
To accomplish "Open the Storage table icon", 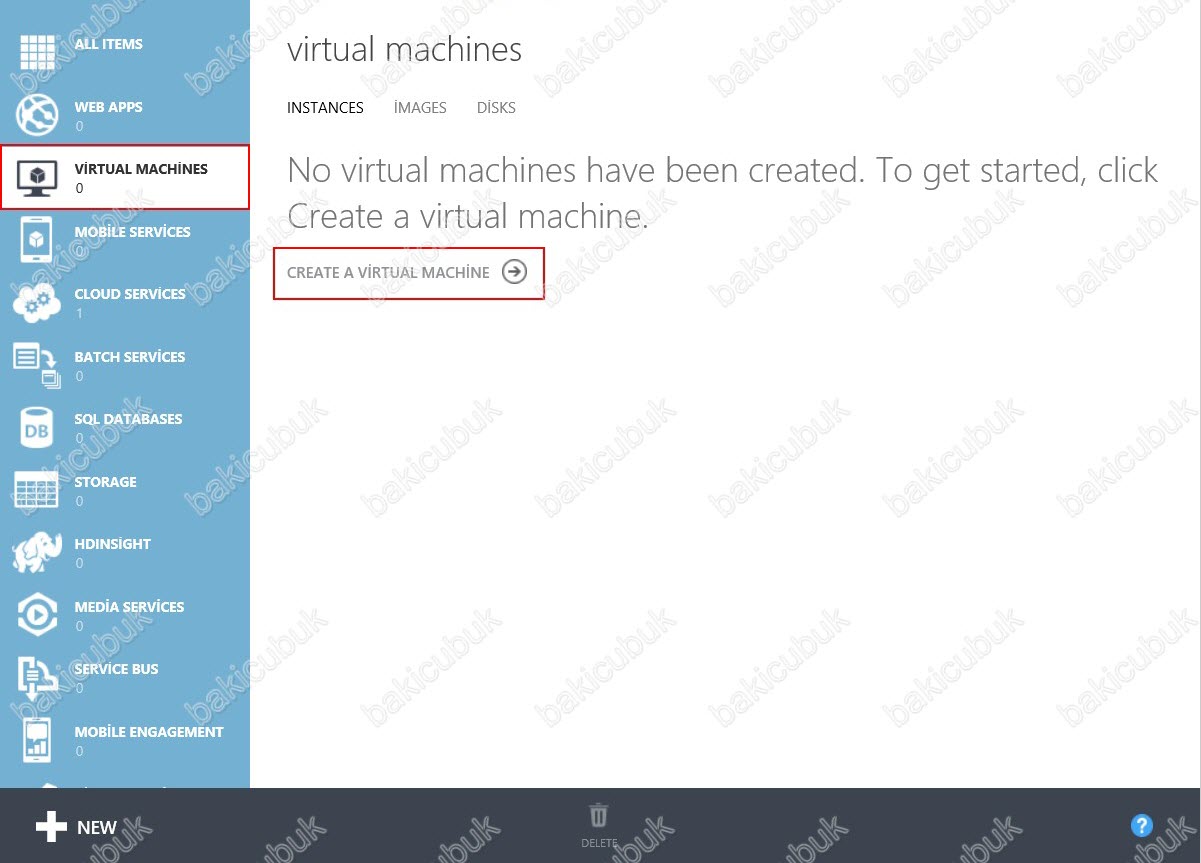I will point(37,490).
